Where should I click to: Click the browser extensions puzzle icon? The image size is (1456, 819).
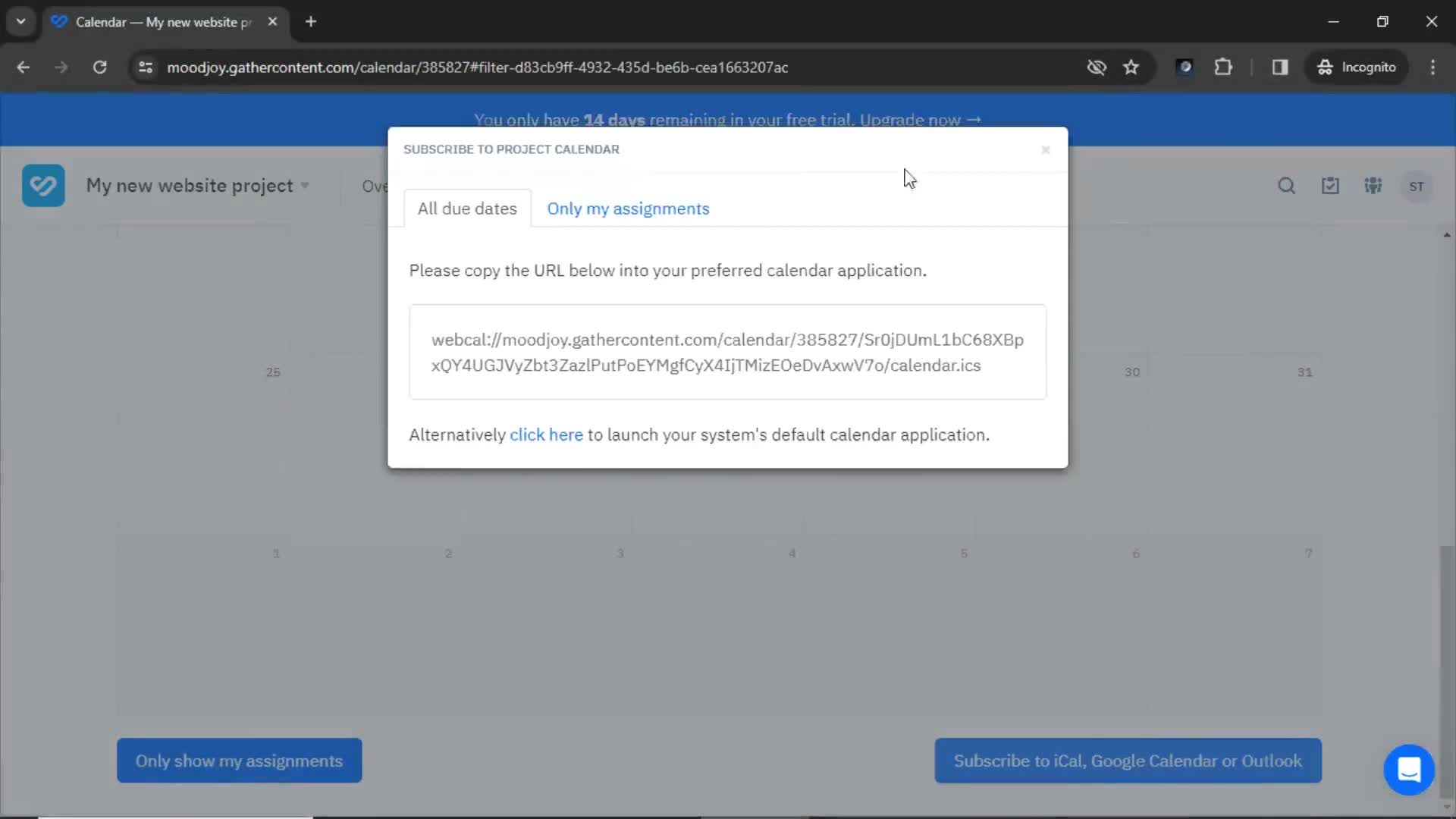click(1223, 67)
